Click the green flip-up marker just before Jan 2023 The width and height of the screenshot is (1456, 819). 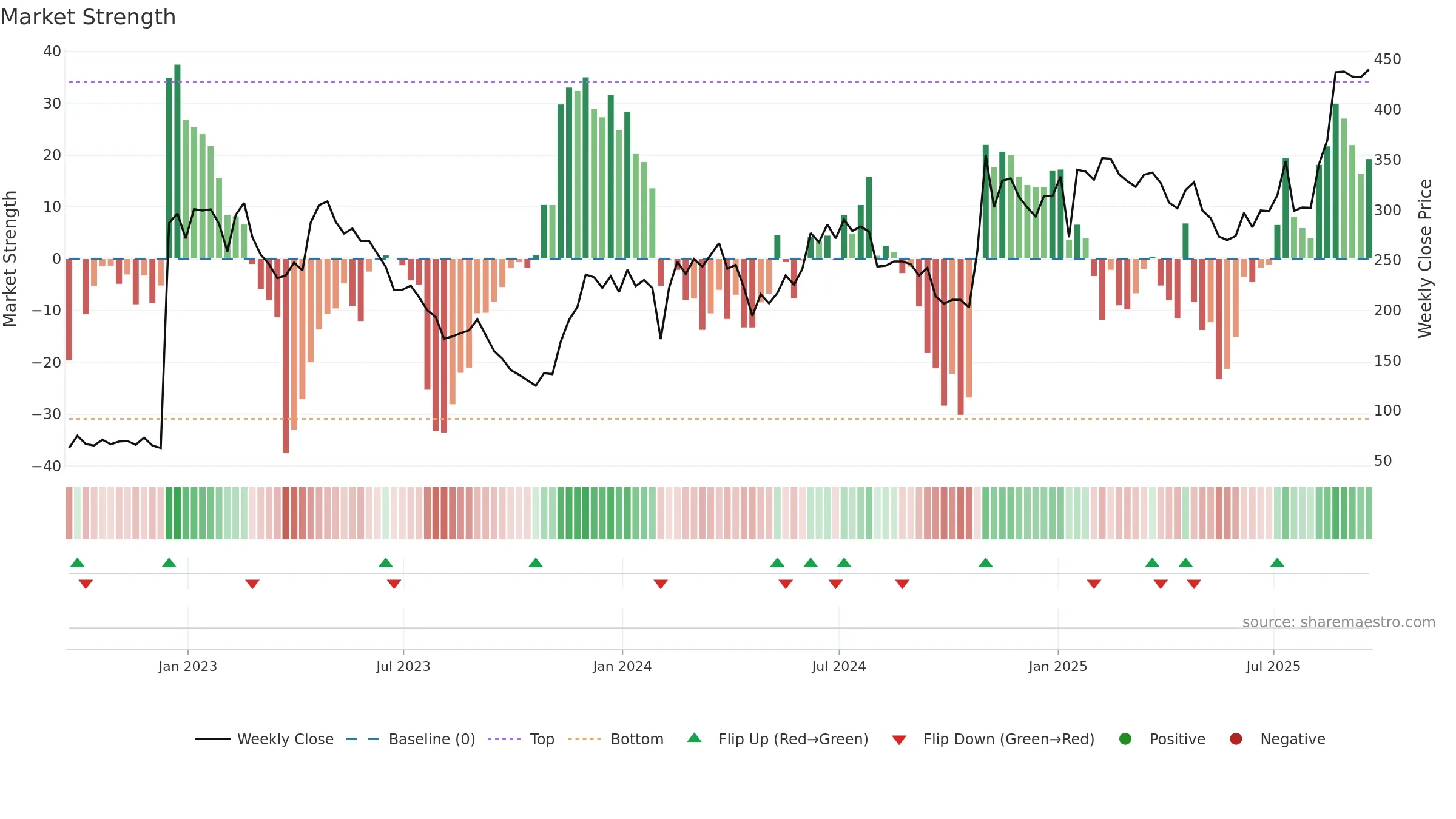(x=169, y=562)
